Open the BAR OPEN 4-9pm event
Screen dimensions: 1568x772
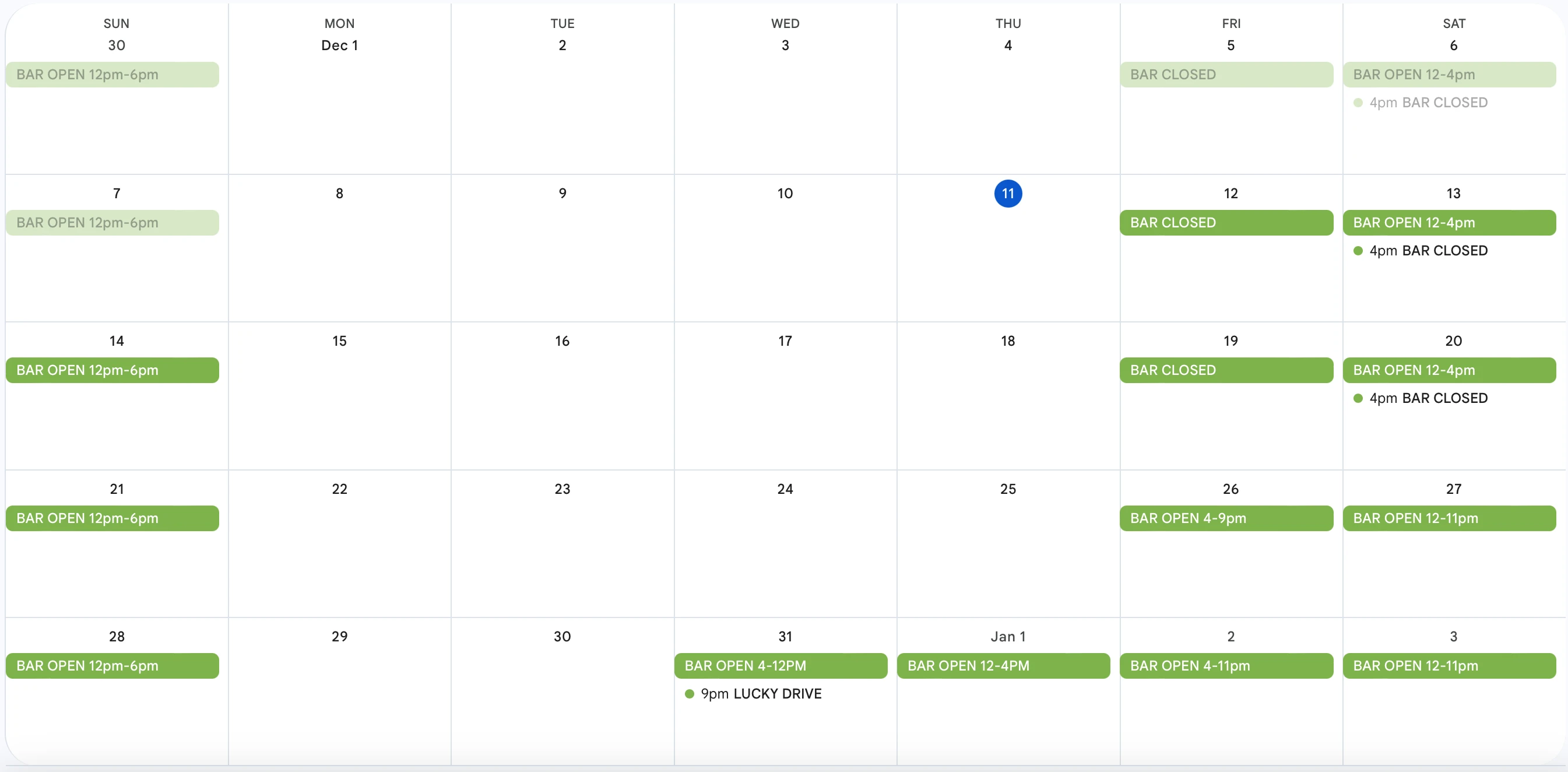[x=1226, y=518]
